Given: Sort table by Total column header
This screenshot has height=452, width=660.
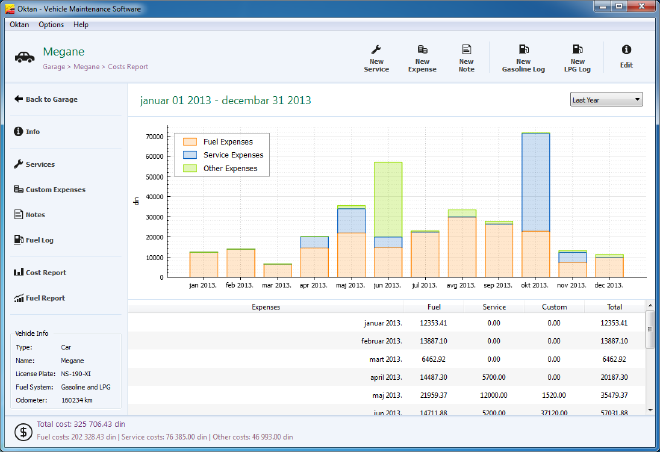Looking at the screenshot, I should click(x=613, y=309).
